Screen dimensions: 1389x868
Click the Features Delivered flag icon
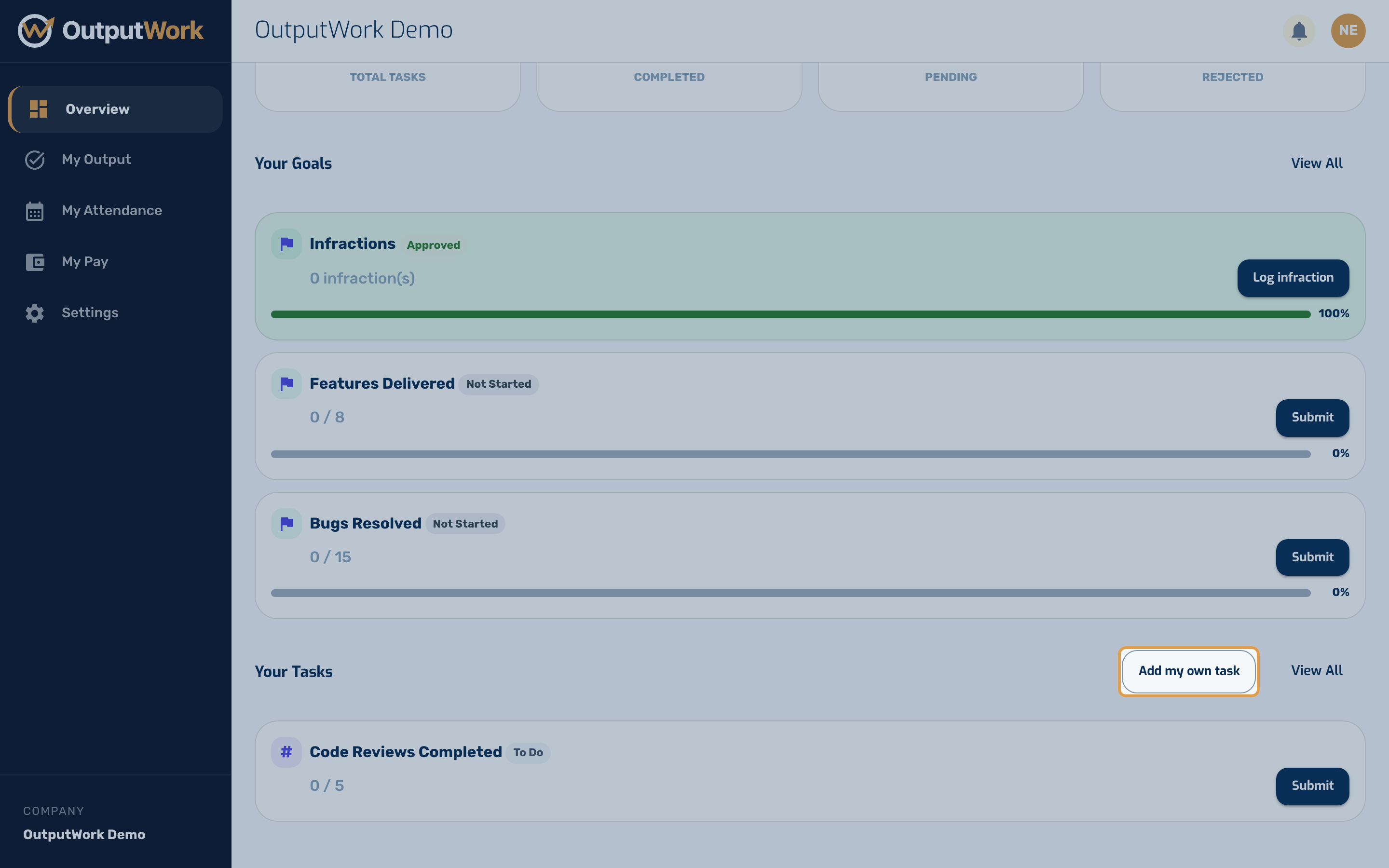[x=286, y=383]
